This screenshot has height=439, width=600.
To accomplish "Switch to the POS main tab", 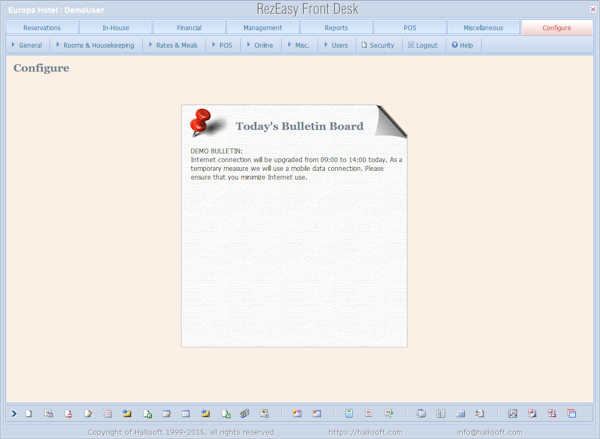I will click(x=409, y=28).
